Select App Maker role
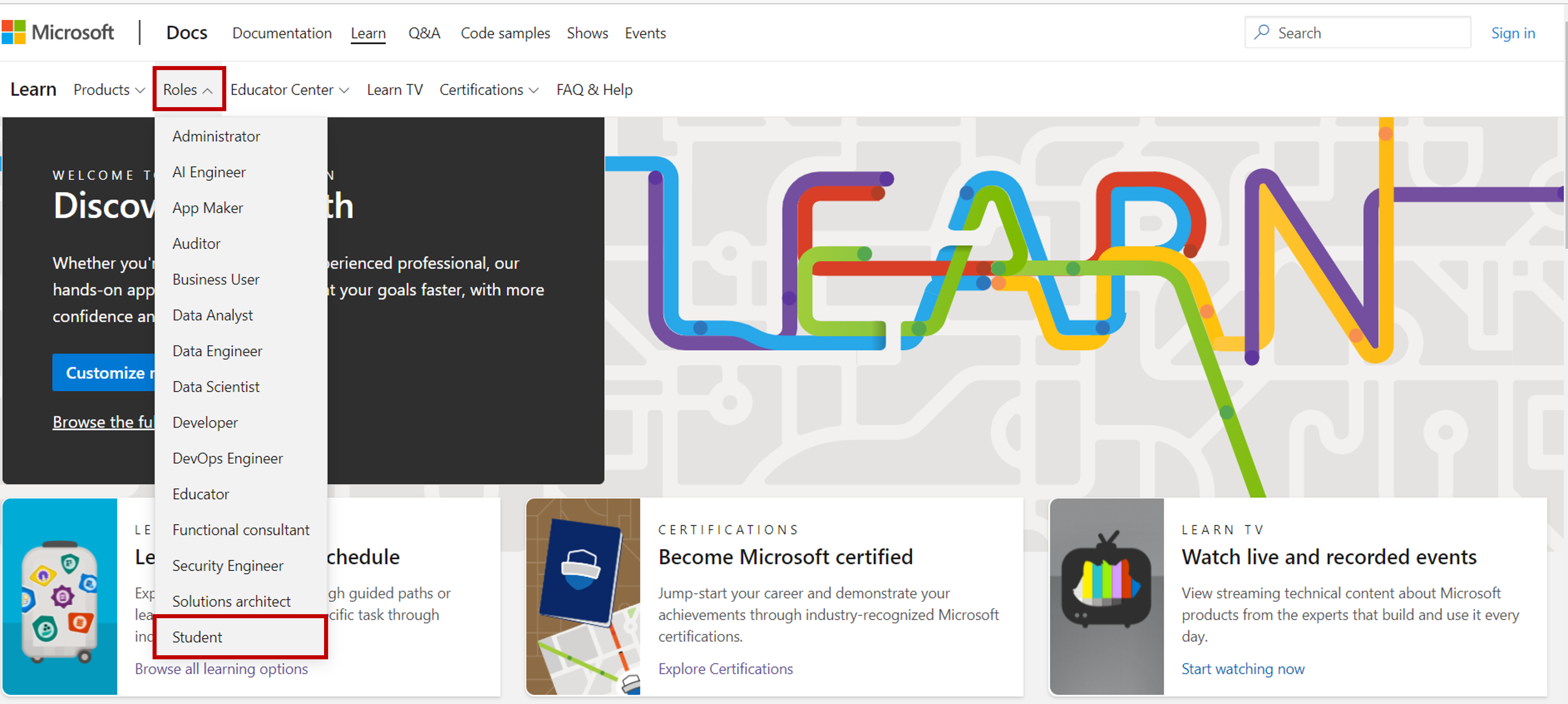Screen dimensions: 1568x704 click(x=241, y=208)
